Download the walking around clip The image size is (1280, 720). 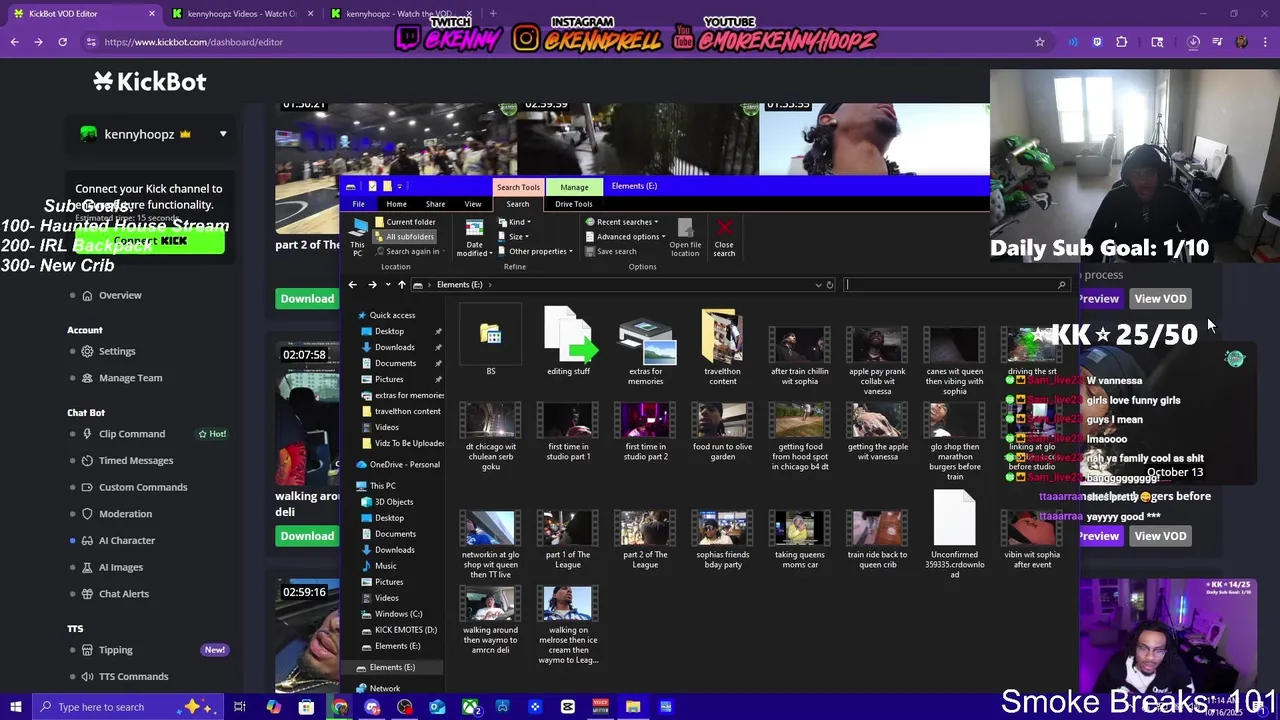(307, 536)
